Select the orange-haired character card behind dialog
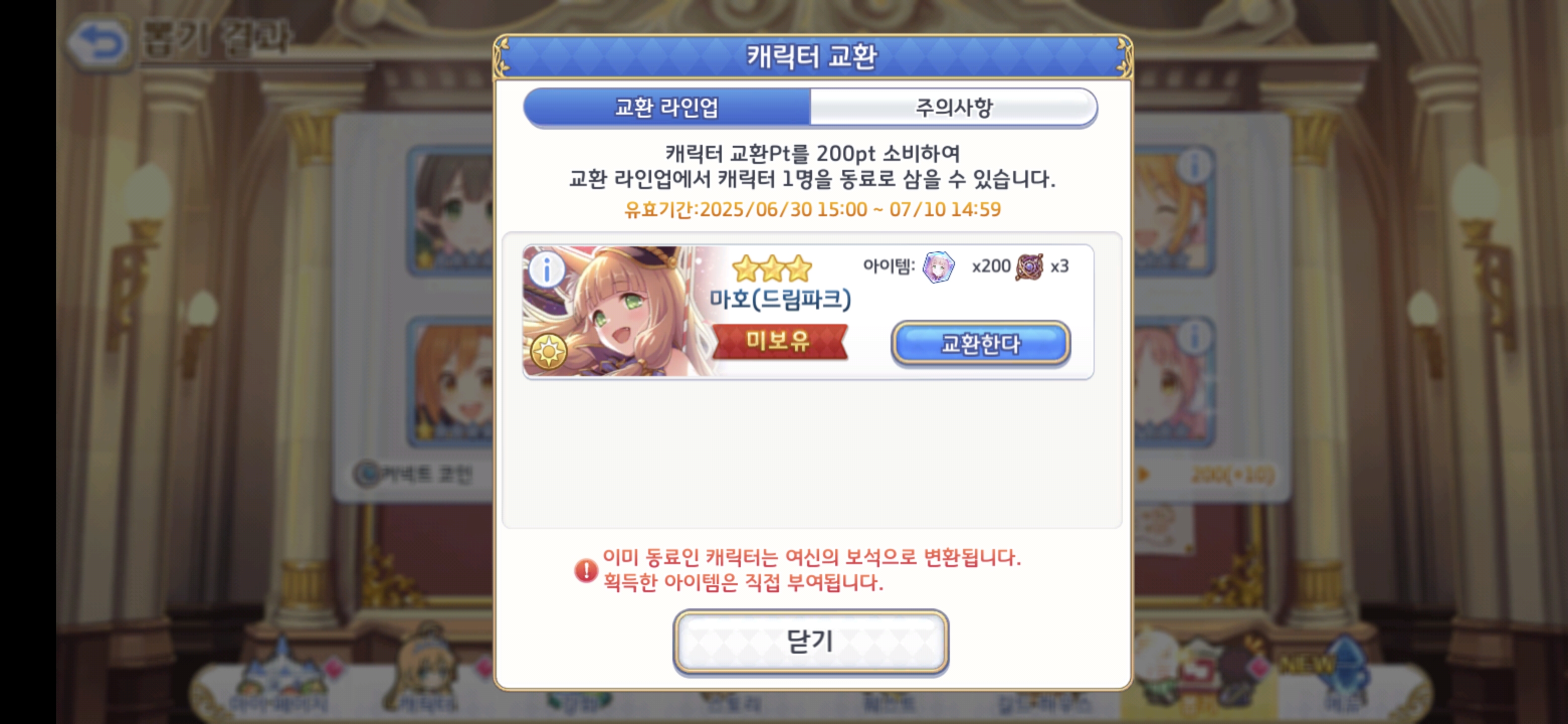The width and height of the screenshot is (1568, 724). pyautogui.click(x=450, y=381)
